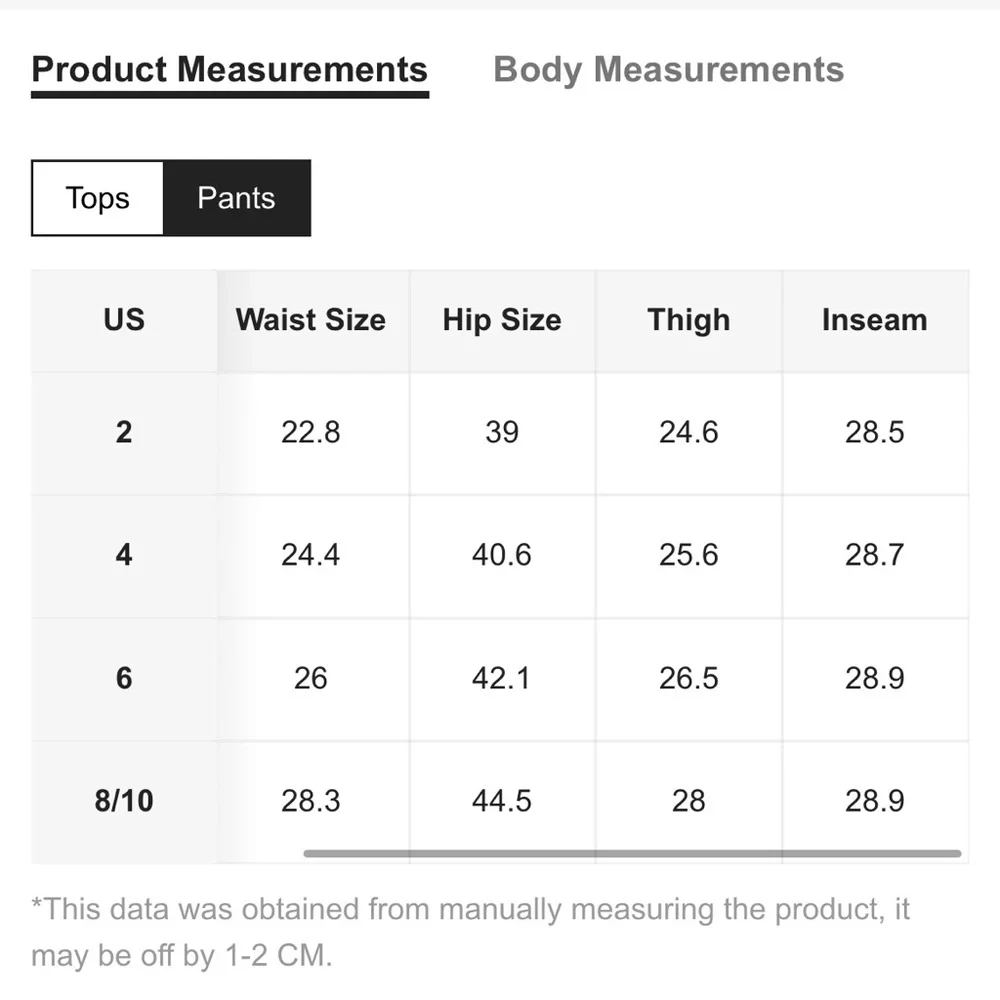The image size is (1000, 1000).
Task: Click hip value 44.5 for size 8/10
Action: click(x=502, y=801)
